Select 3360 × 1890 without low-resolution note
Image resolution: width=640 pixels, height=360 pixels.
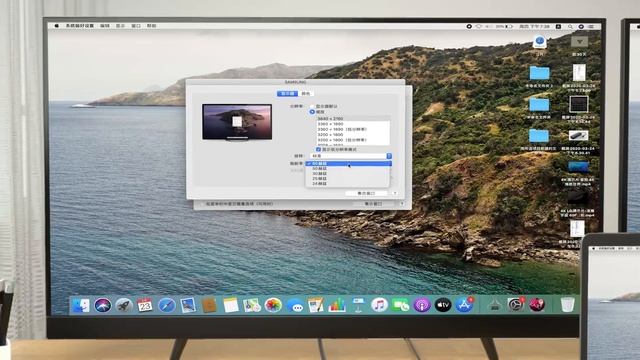(x=353, y=124)
